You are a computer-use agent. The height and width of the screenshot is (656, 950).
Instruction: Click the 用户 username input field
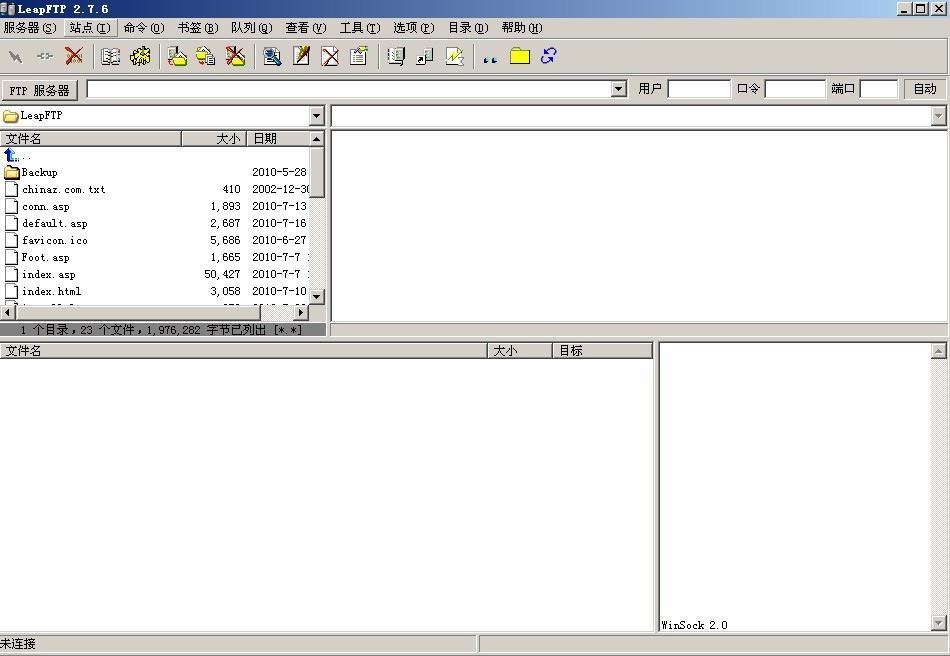(x=699, y=89)
